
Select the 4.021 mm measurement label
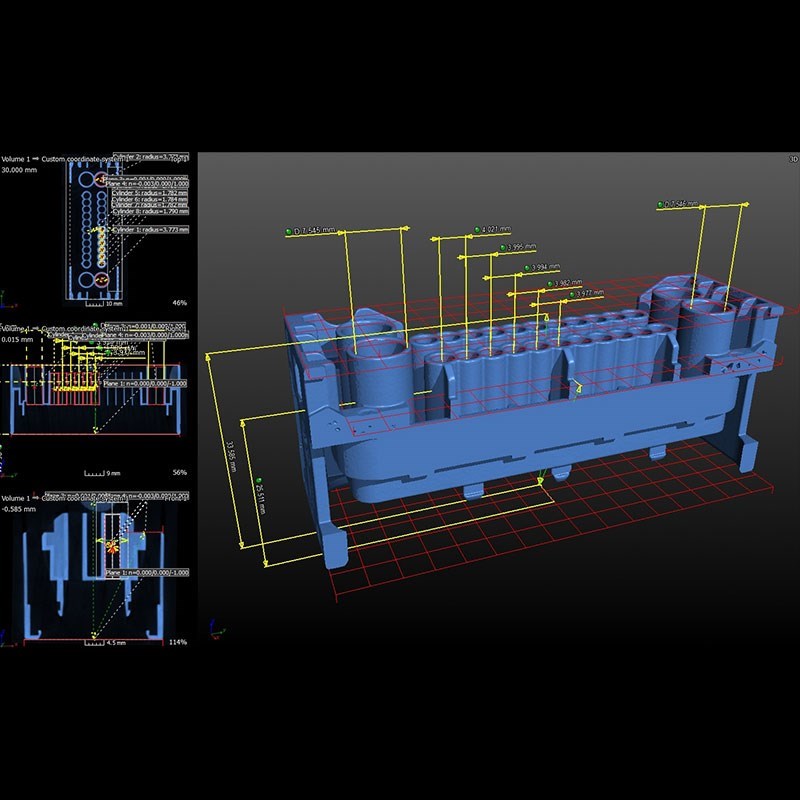click(496, 230)
